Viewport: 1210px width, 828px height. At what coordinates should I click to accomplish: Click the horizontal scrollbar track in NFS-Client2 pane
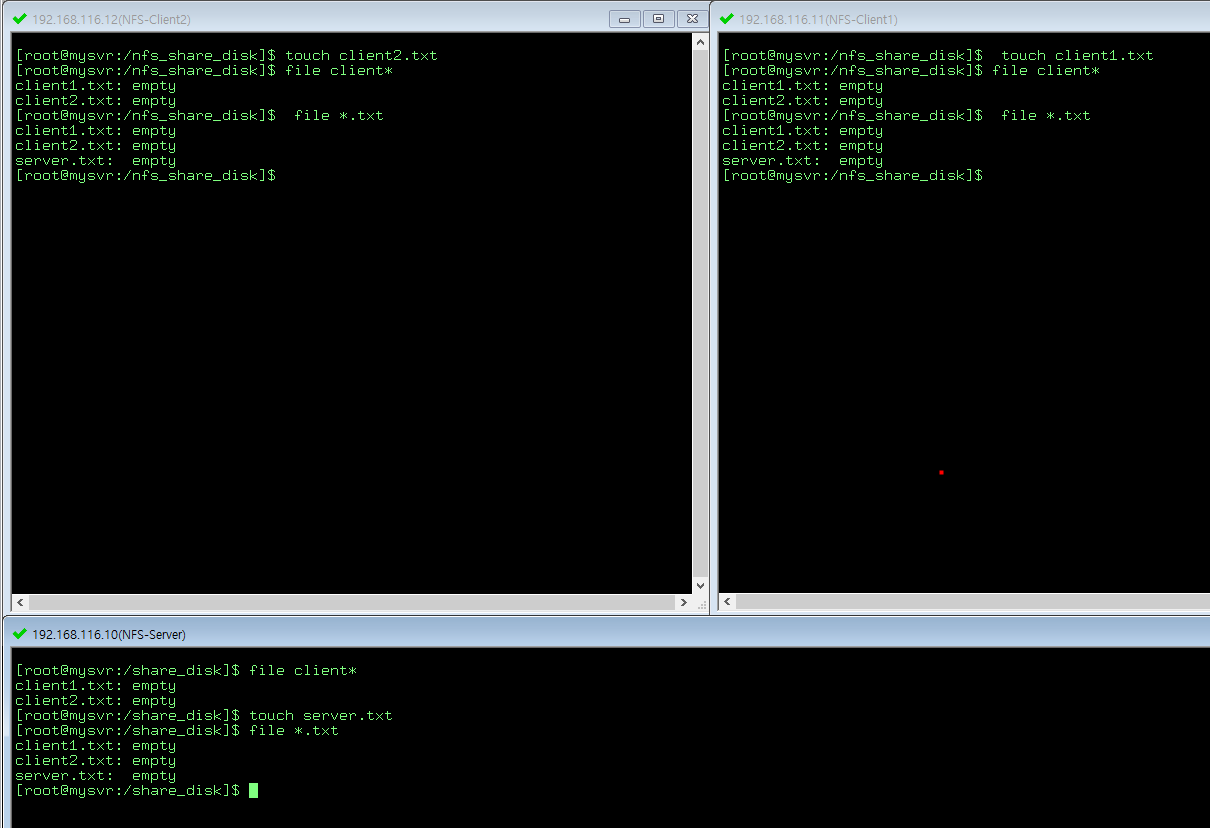pyautogui.click(x=352, y=603)
